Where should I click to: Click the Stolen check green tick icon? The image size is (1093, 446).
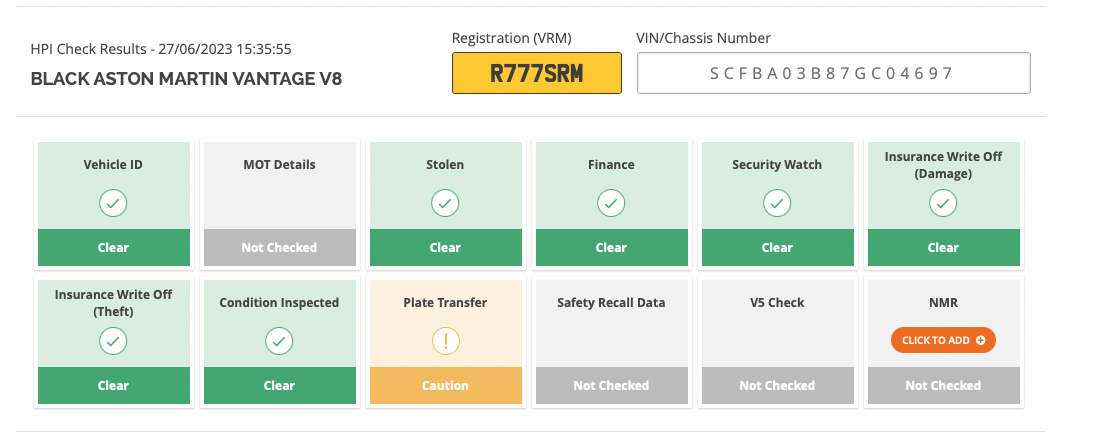pyautogui.click(x=445, y=203)
